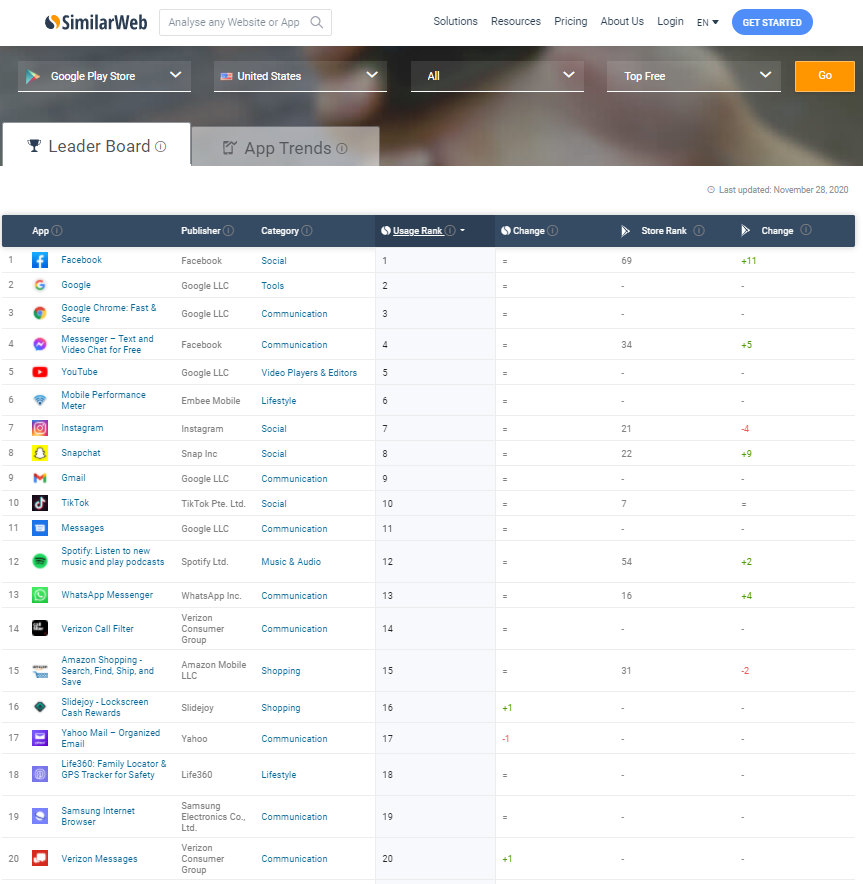Screen dimensions: 863x884
Task: Click info icon beside Category header
Action: (x=307, y=231)
